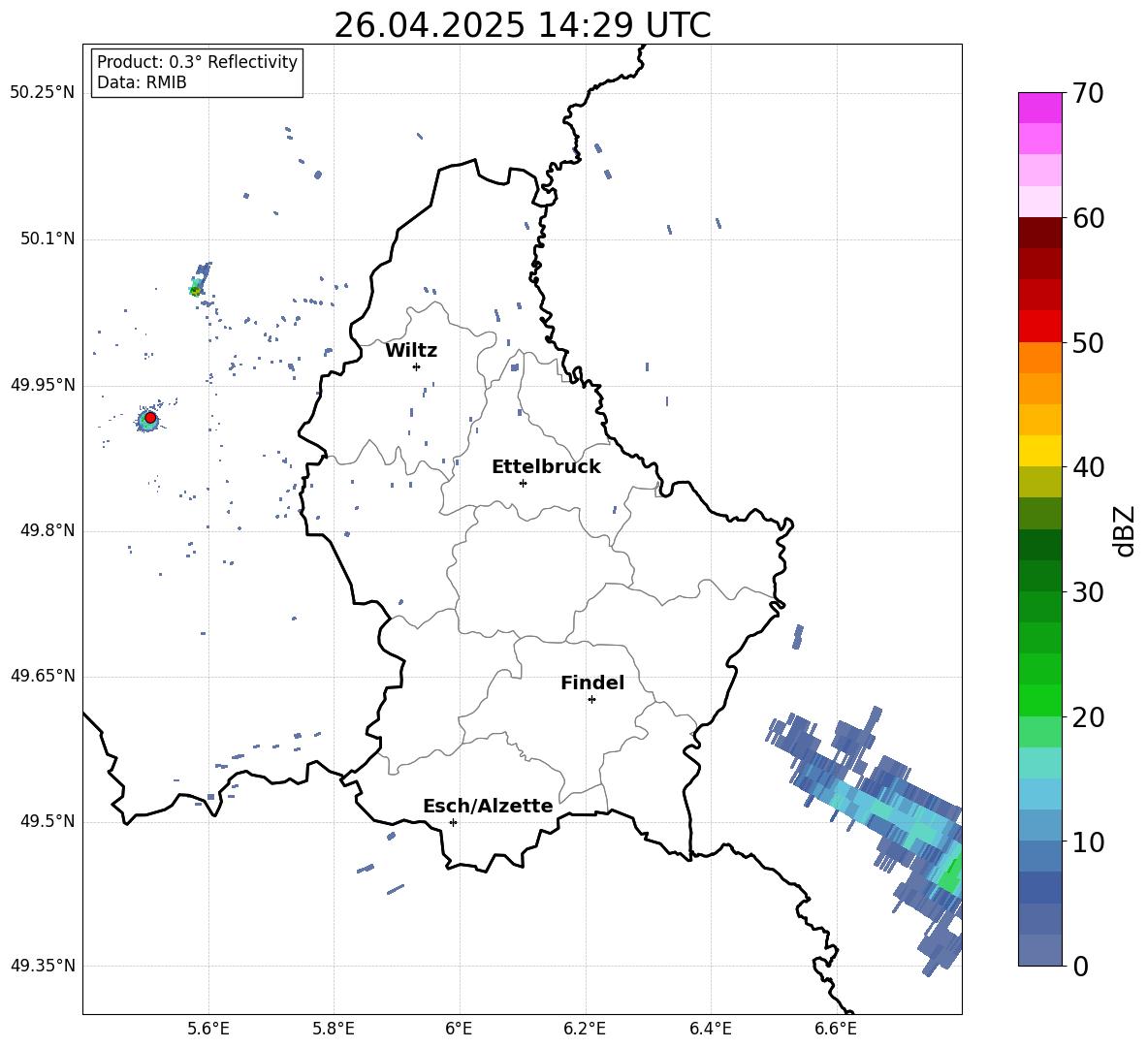1148x1048 pixels.
Task: Click the dBZ colorbar label
Action: pyautogui.click(x=1126, y=530)
